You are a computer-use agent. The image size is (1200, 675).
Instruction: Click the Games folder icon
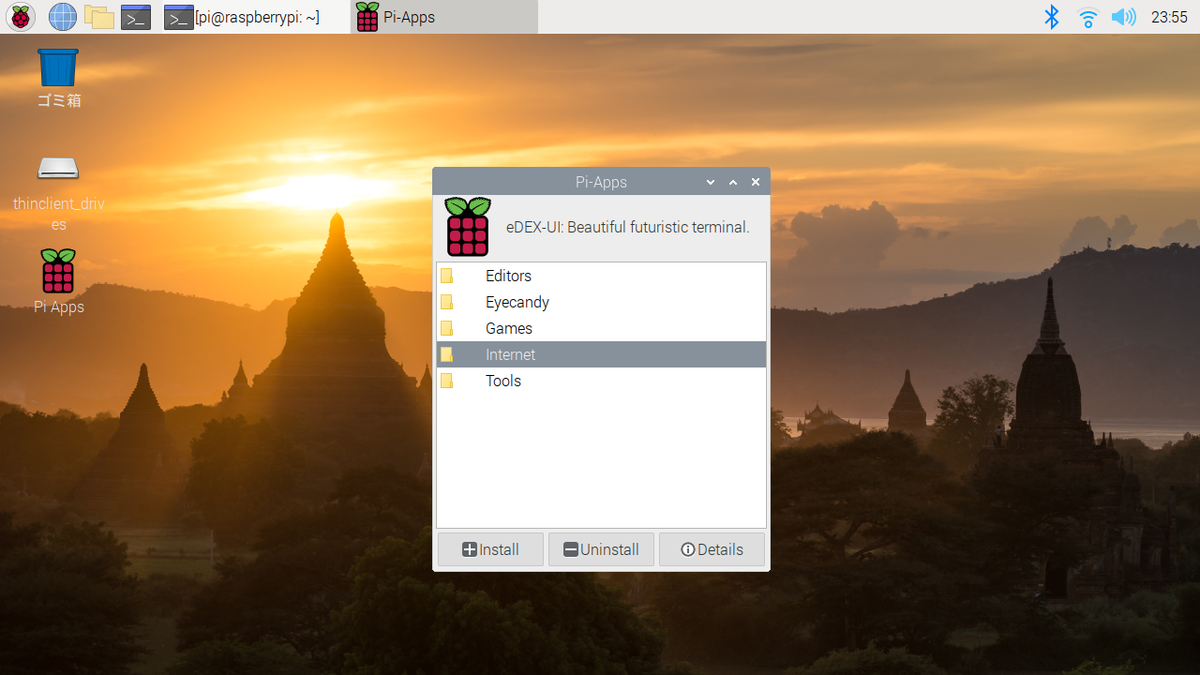447,328
